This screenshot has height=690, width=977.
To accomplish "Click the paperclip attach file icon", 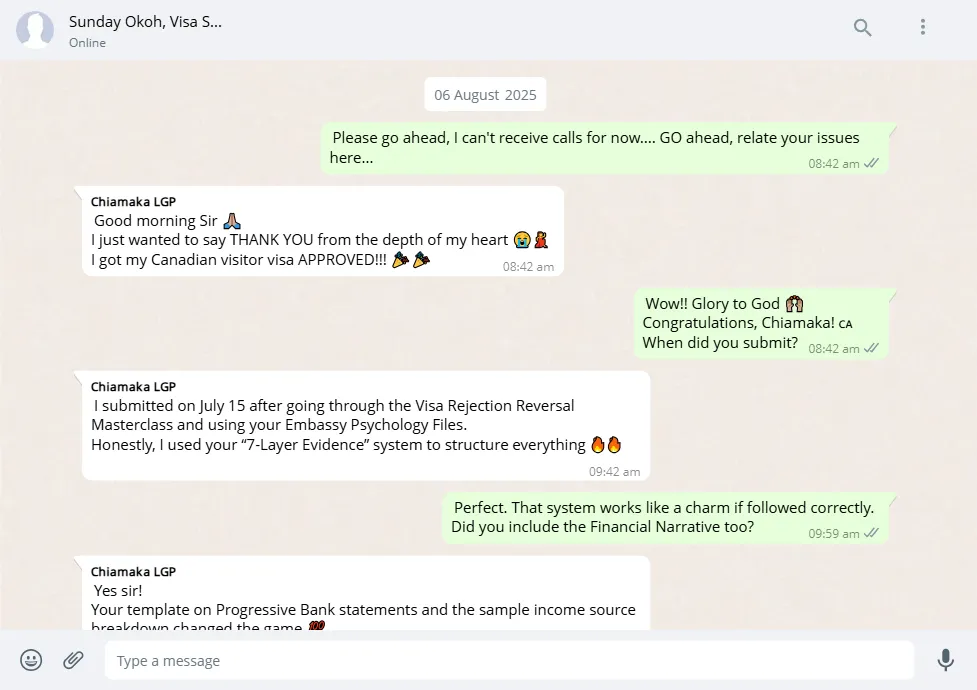I will coord(73,660).
